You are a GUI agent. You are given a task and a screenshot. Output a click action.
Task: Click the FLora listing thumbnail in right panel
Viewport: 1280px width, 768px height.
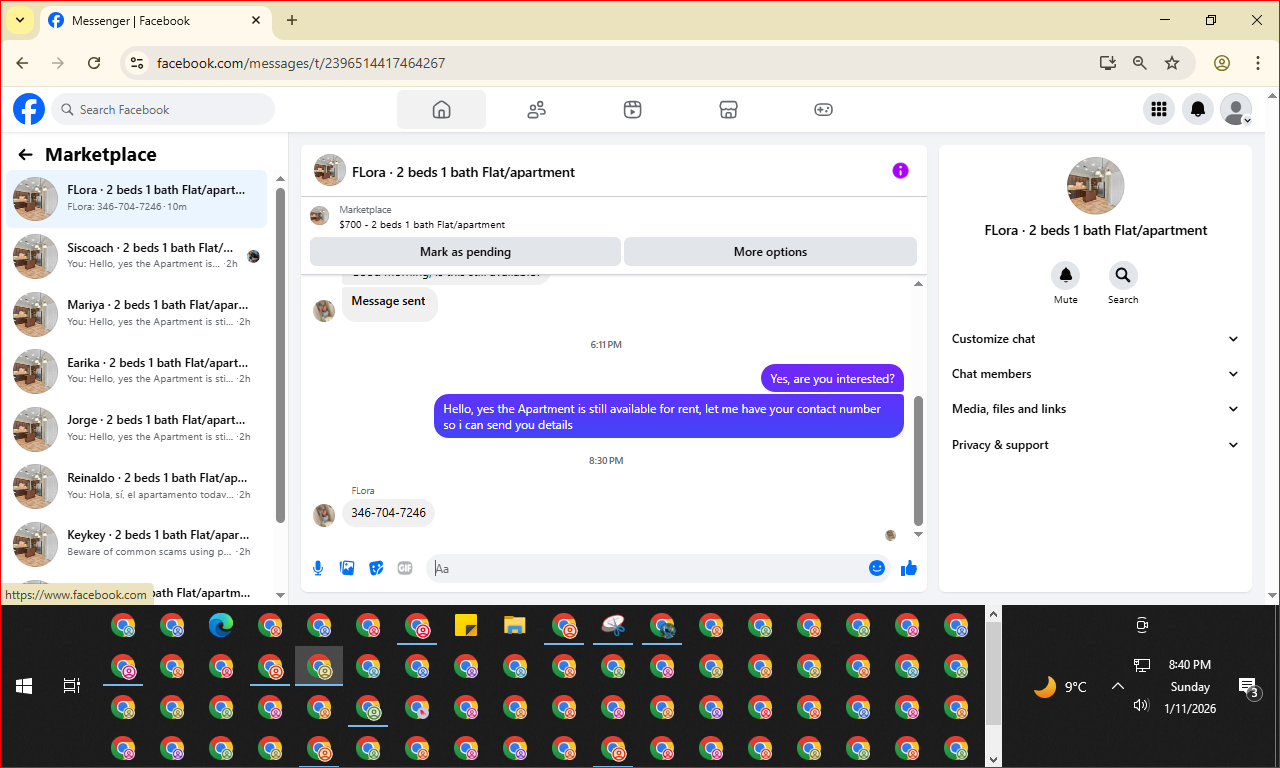tap(1096, 186)
